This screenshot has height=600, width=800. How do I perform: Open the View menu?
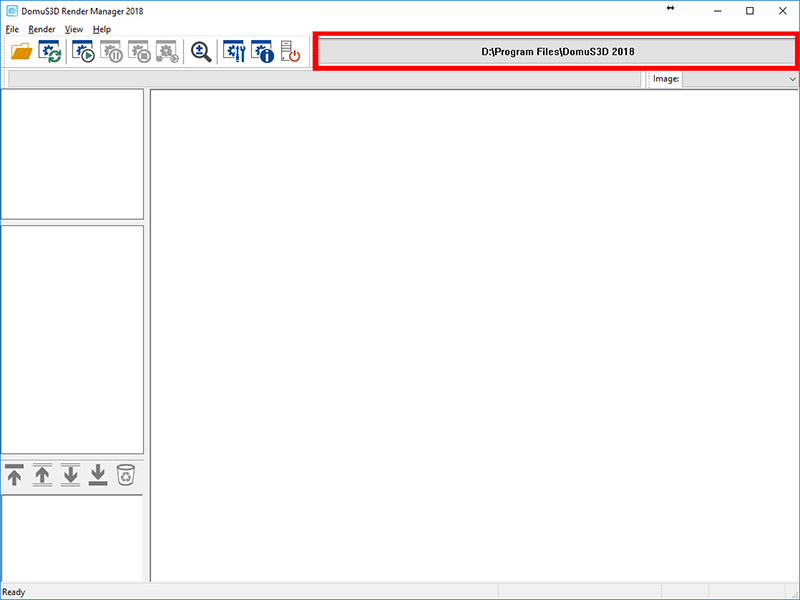[74, 30]
